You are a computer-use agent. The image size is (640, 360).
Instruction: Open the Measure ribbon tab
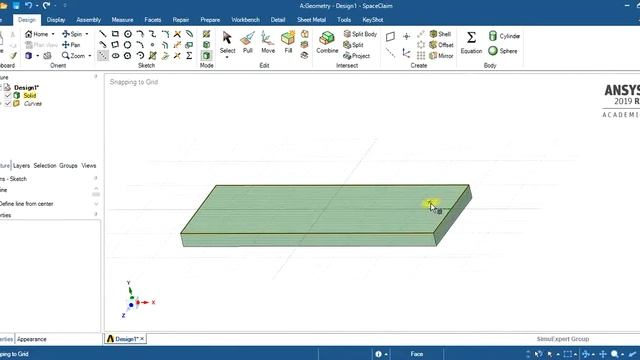point(122,20)
